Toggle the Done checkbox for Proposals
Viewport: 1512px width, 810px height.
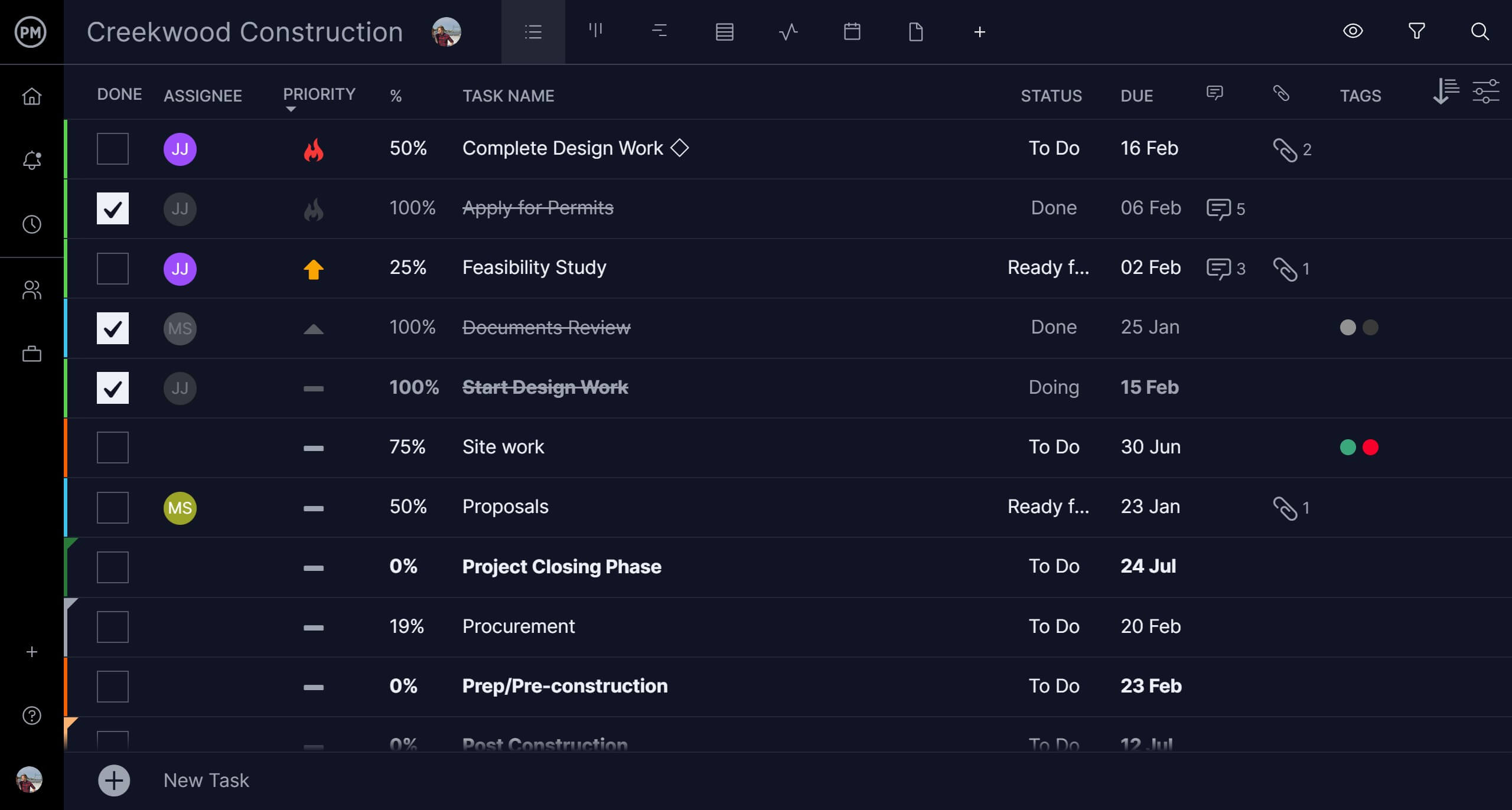113,507
